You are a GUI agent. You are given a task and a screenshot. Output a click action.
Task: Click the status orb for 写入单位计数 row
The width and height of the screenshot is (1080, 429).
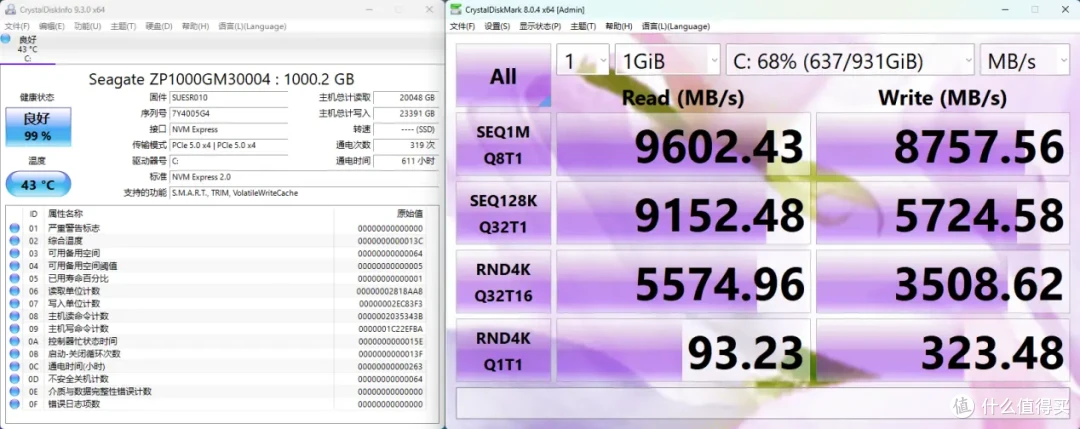click(x=14, y=303)
